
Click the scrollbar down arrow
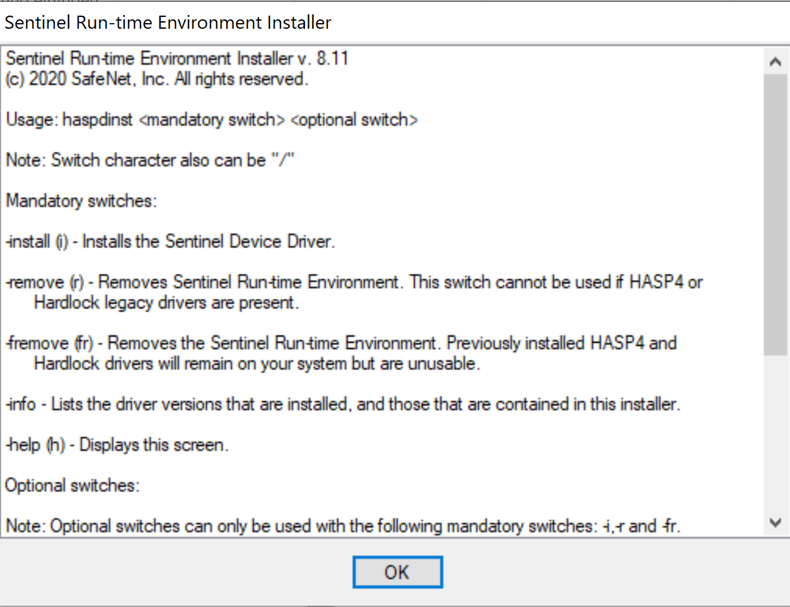pyautogui.click(x=775, y=522)
